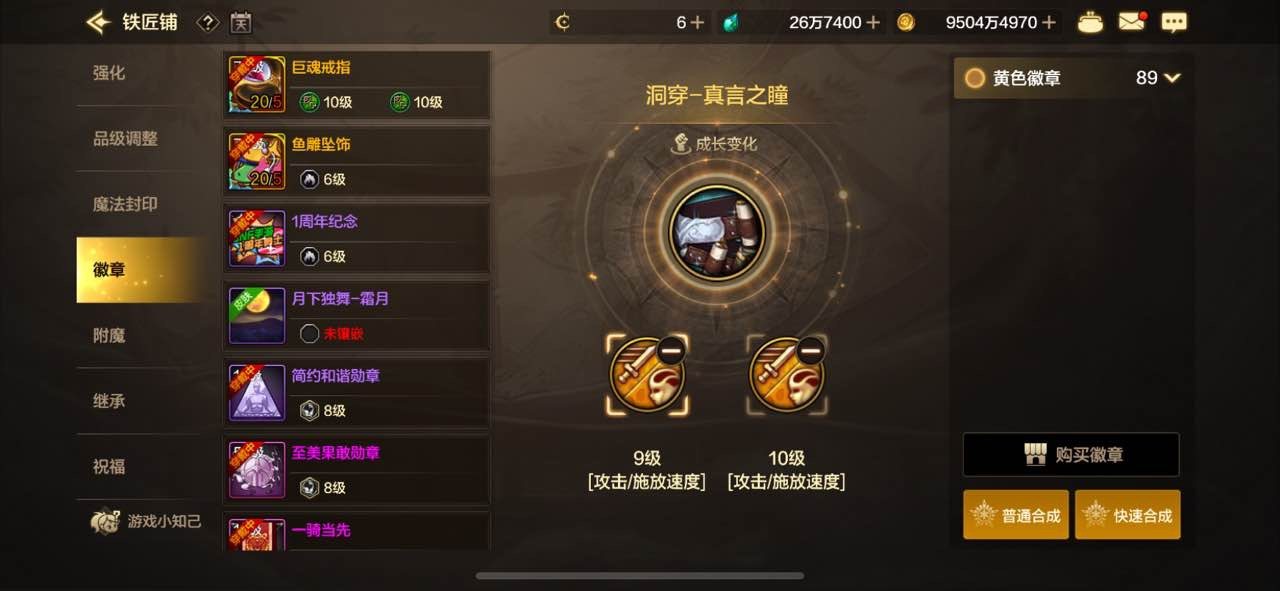Screen dimensions: 1280x591
Task: Tap the plus beside the gold coin amount
Action: pos(1049,22)
